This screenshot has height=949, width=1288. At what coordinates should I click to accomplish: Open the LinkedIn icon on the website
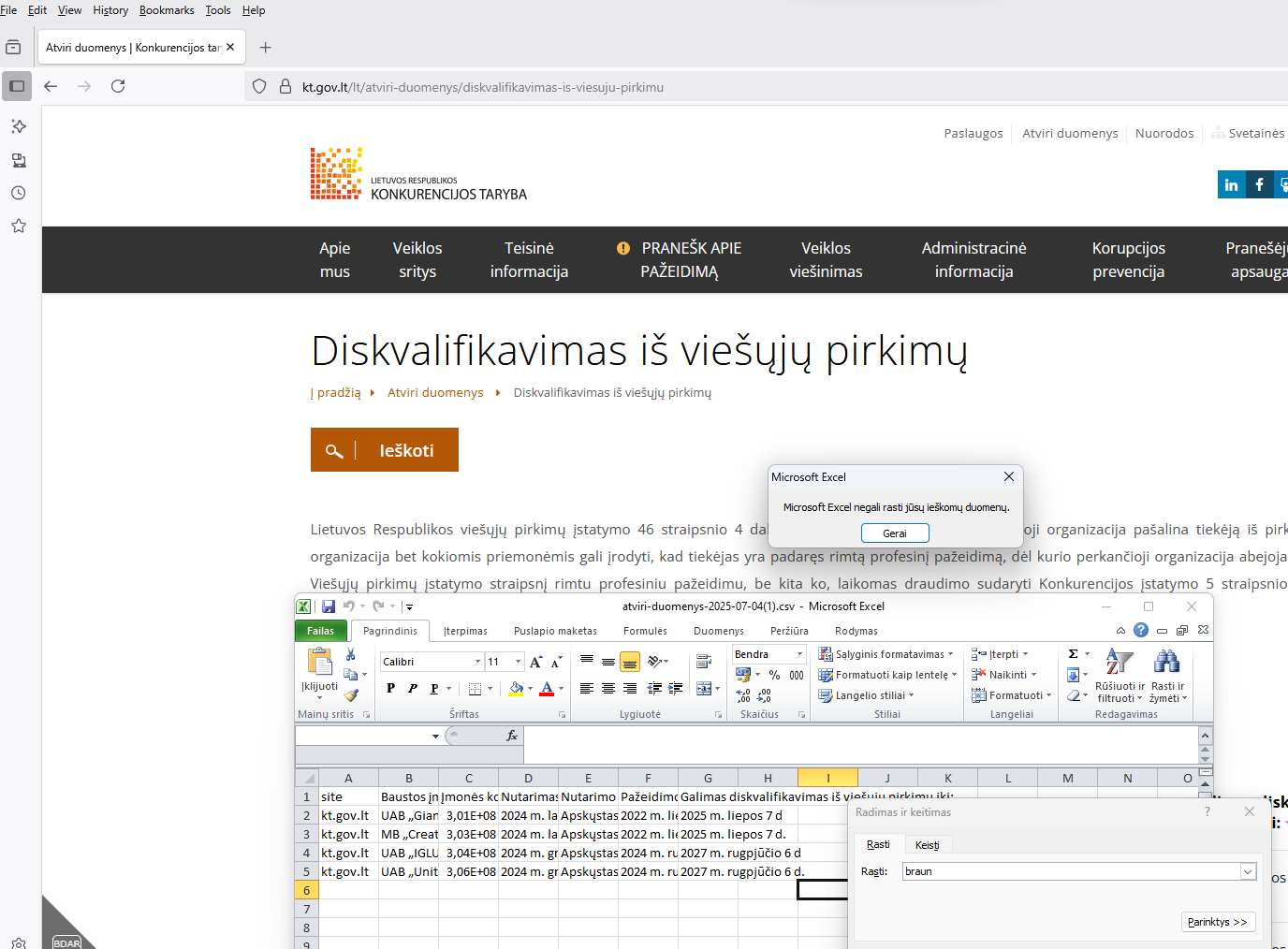click(1231, 184)
